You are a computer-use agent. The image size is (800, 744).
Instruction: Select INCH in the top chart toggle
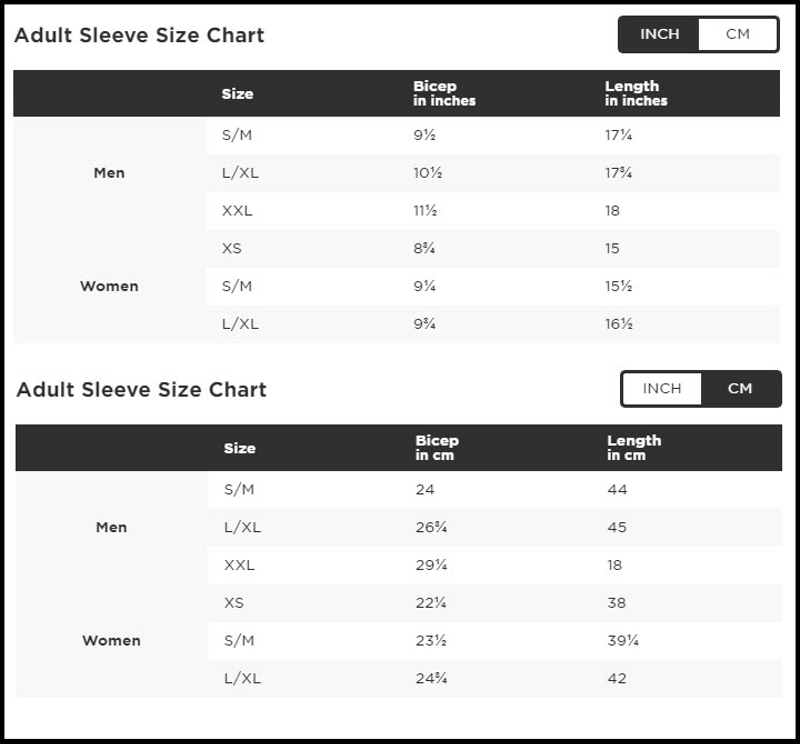659,34
